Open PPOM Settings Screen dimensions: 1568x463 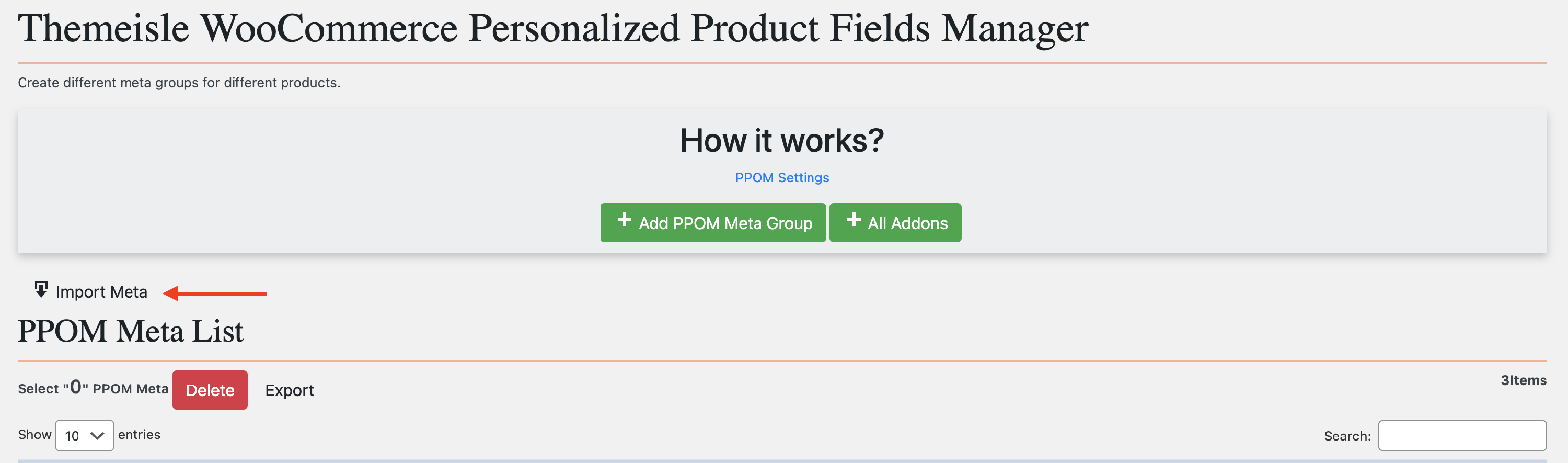(781, 177)
